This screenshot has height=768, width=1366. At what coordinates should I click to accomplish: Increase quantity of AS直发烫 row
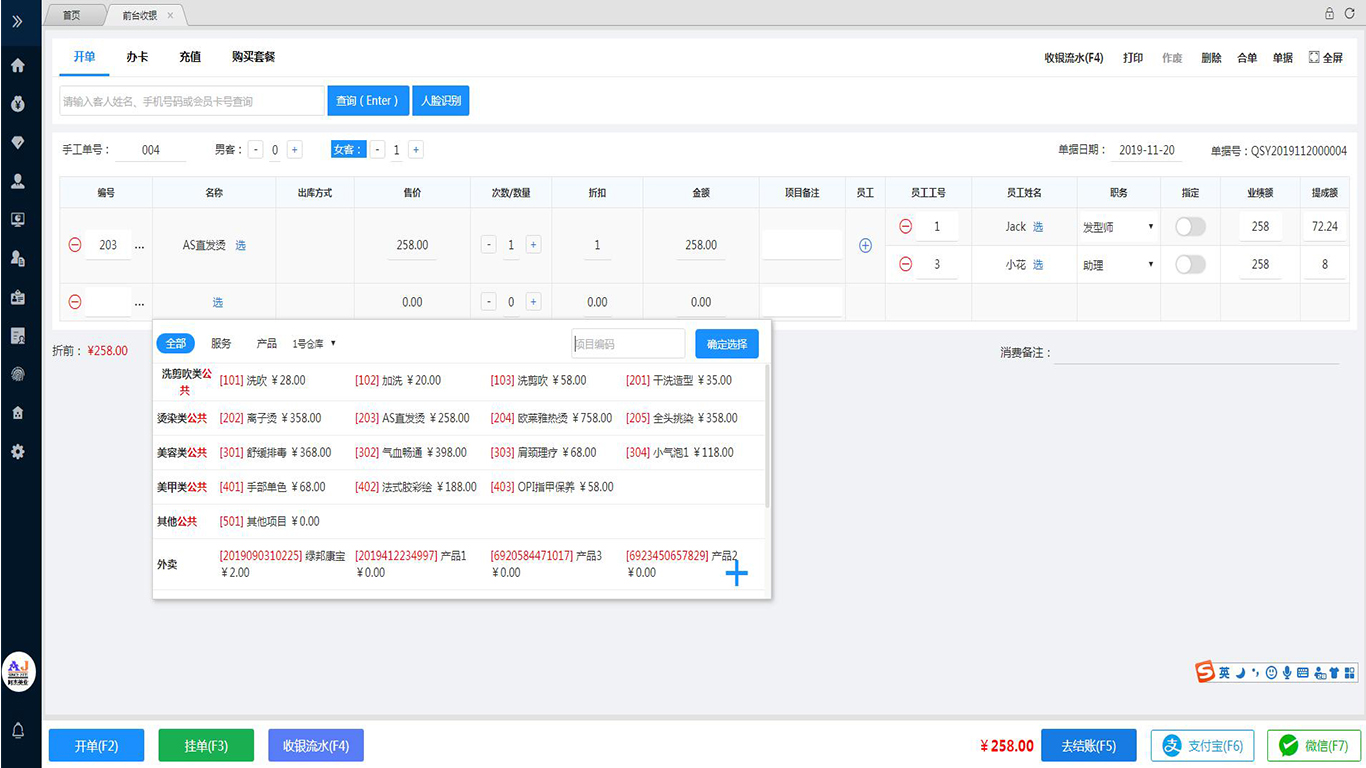pos(533,245)
